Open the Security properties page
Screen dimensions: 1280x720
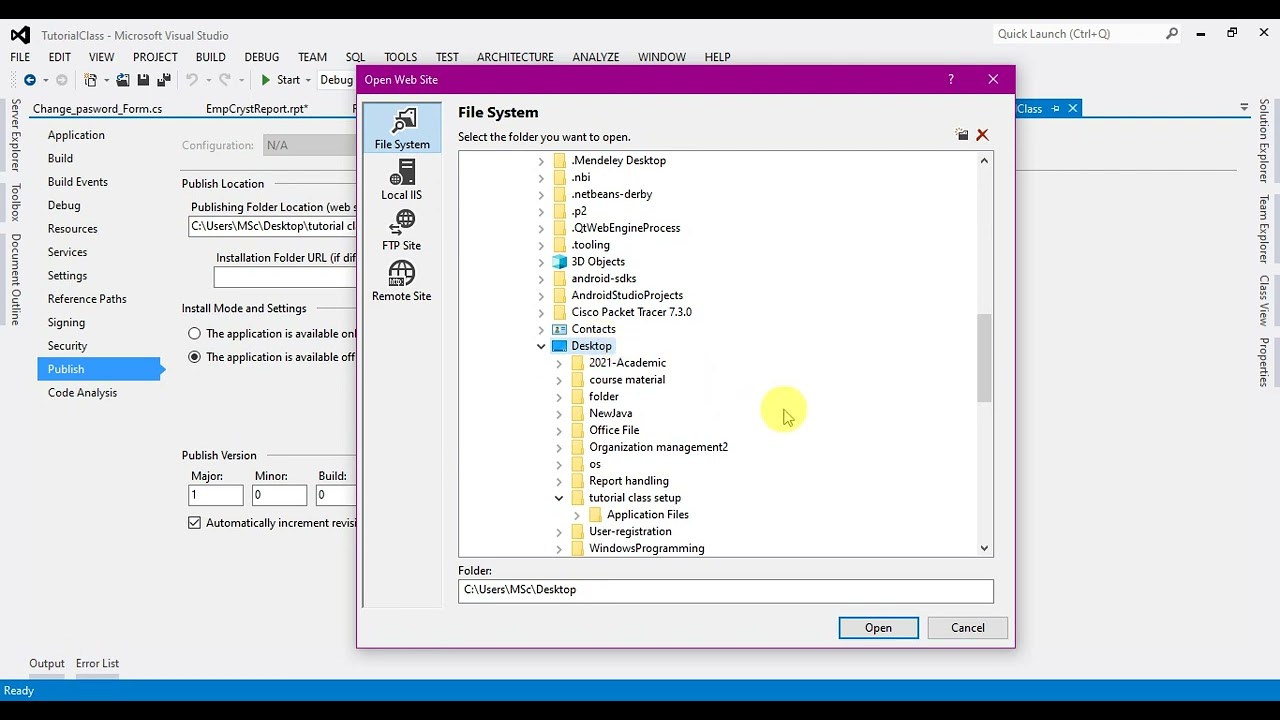click(x=67, y=346)
